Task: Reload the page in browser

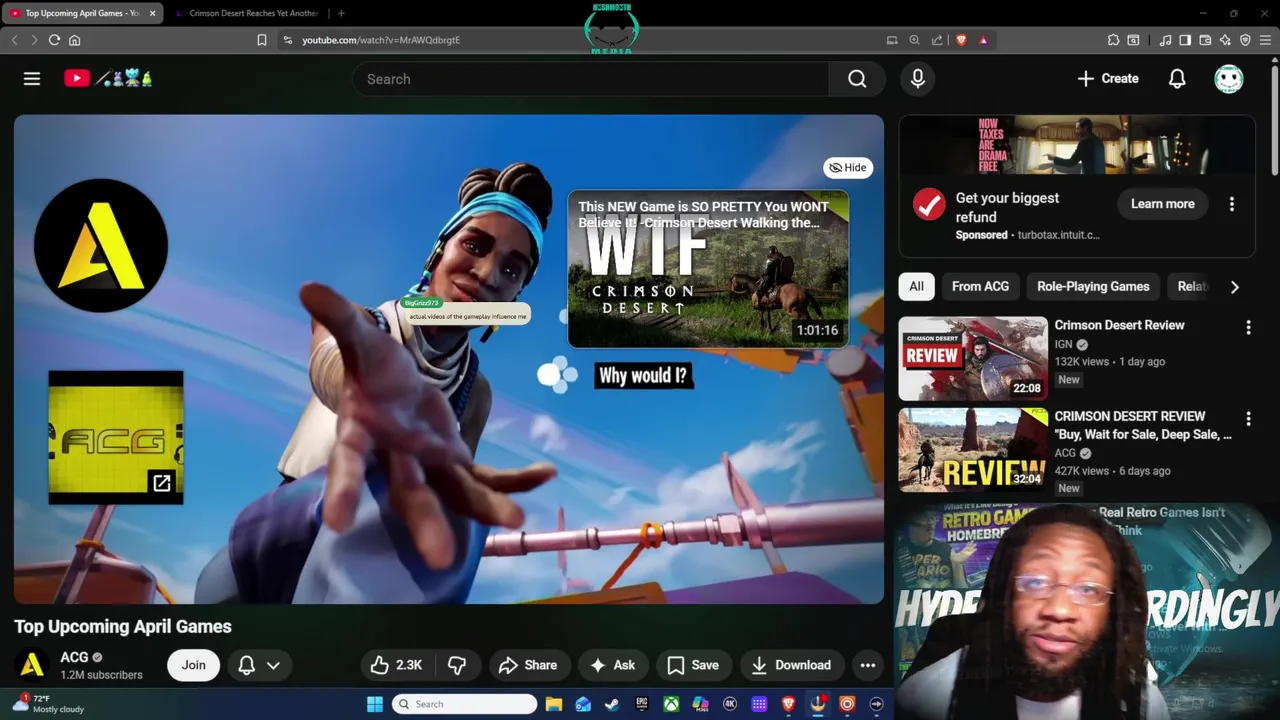Action: [54, 40]
